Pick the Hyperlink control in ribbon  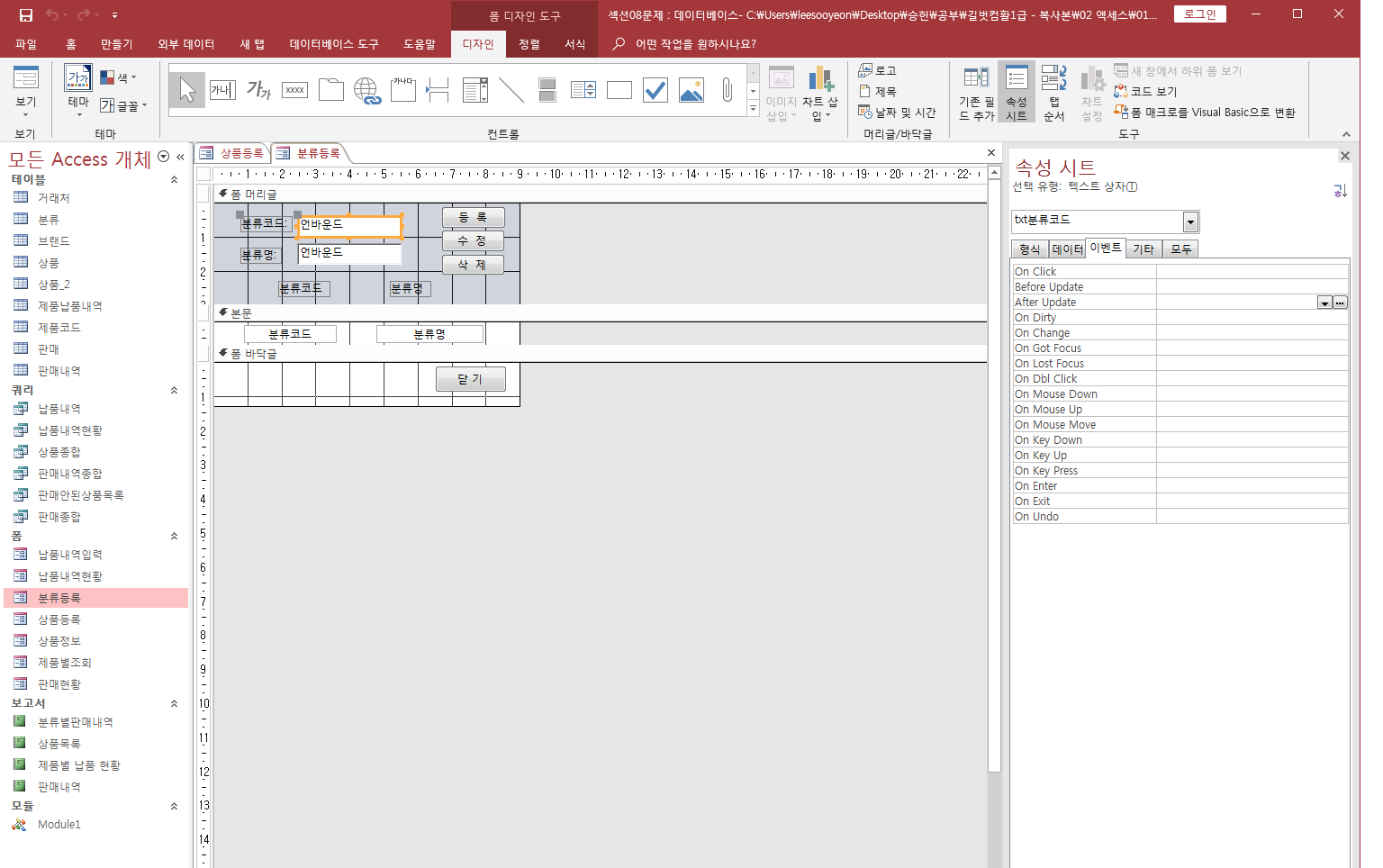point(367,90)
